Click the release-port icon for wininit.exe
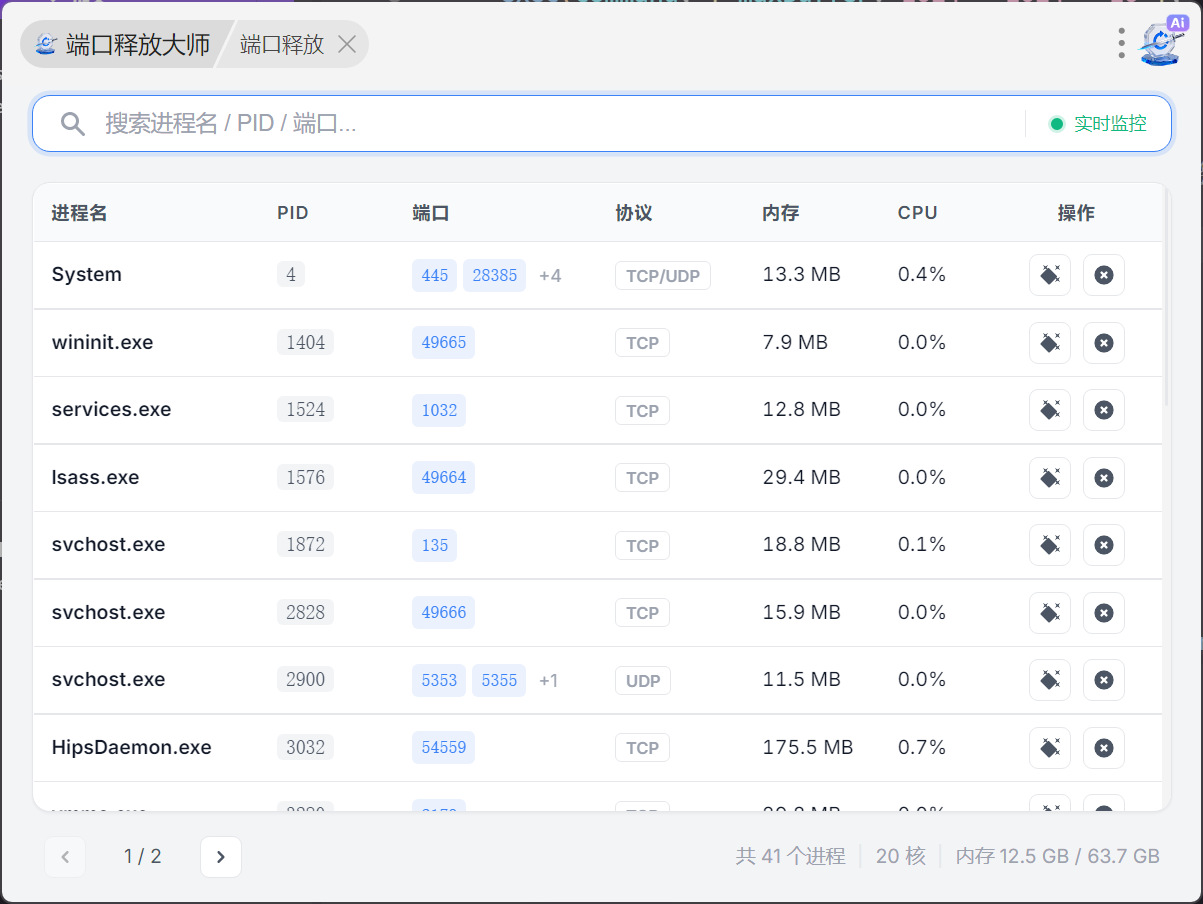The image size is (1203, 904). click(1049, 343)
